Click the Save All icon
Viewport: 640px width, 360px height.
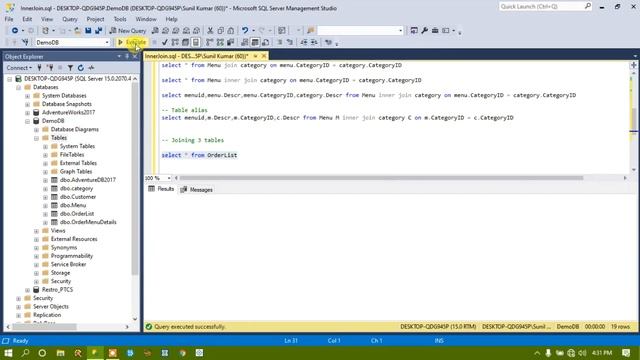[x=98, y=31]
